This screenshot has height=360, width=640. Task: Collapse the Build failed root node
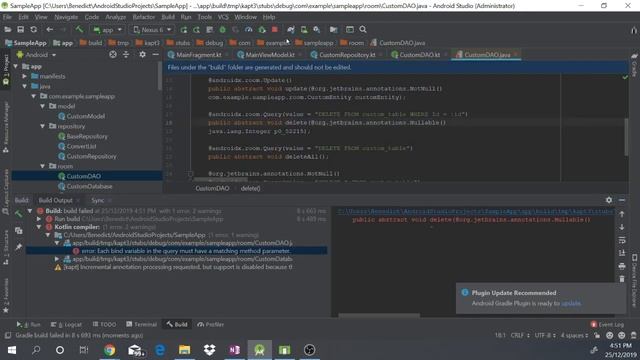(30, 211)
